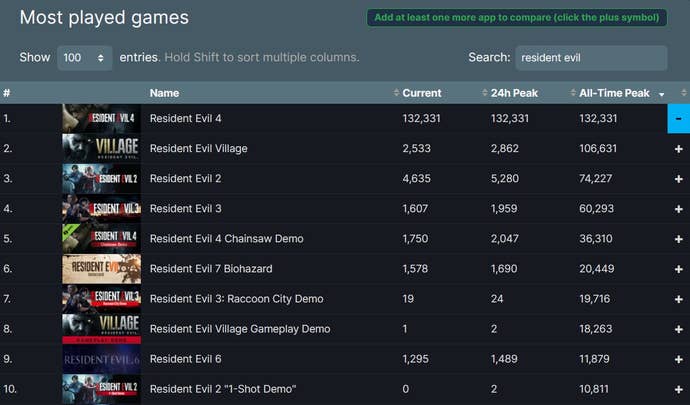Sort table by Name column header
This screenshot has width=690, height=405.
point(164,93)
